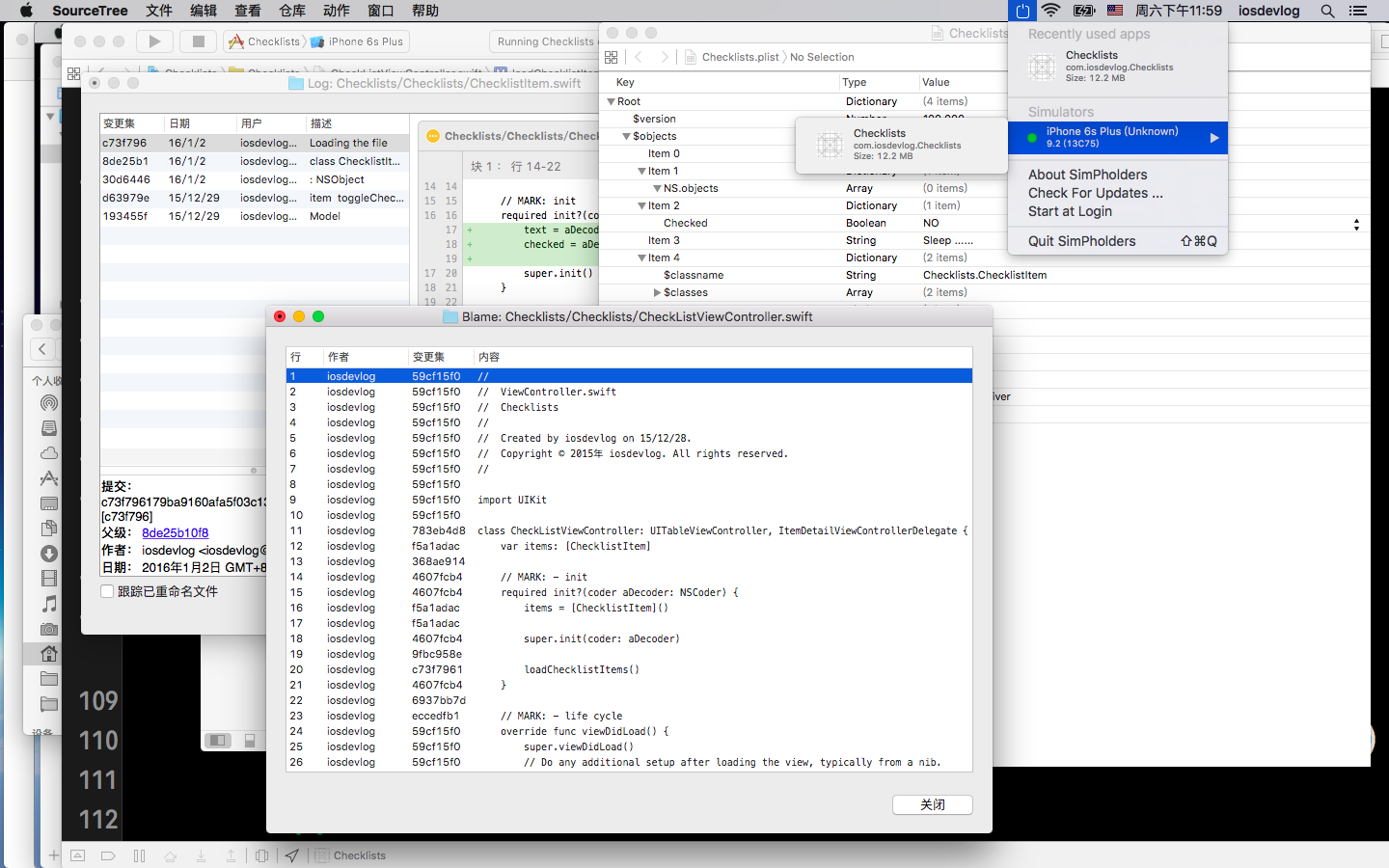Collapse NS.objects array row
This screenshot has width=1389, height=868.
pyautogui.click(x=657, y=188)
